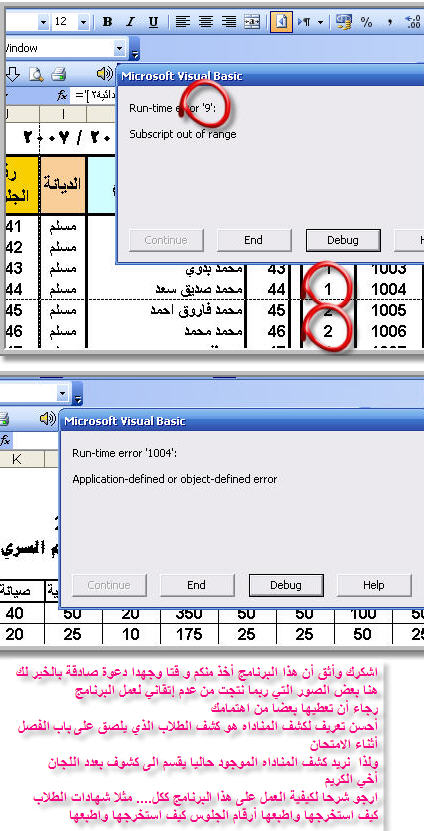Click the الديانة header cell
Screen dimensions: 424x831
[x=63, y=184]
